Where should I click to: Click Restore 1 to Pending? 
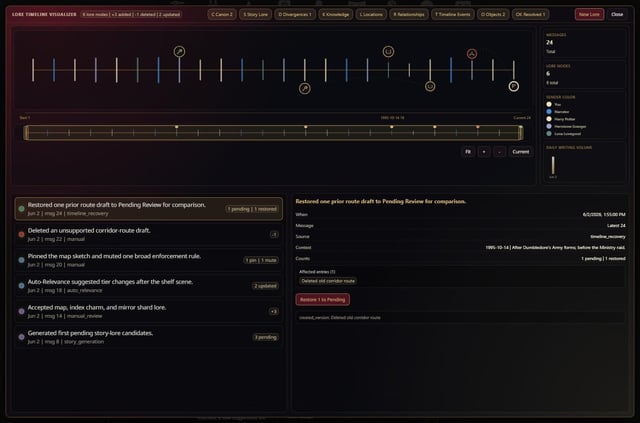[322, 299]
